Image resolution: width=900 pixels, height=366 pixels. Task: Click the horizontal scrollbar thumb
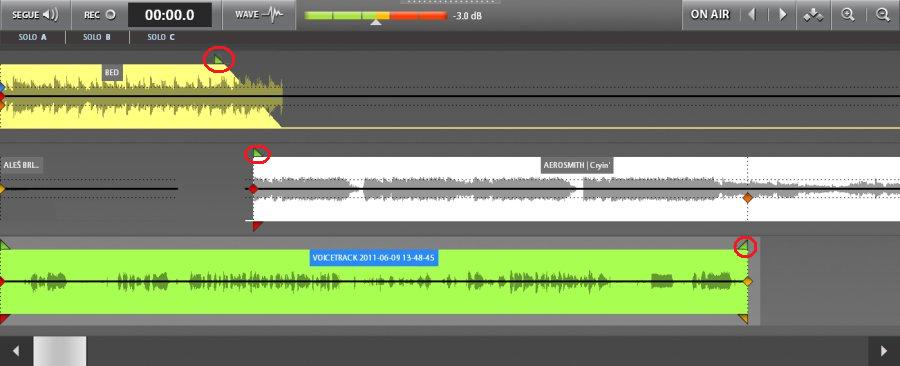pos(60,351)
